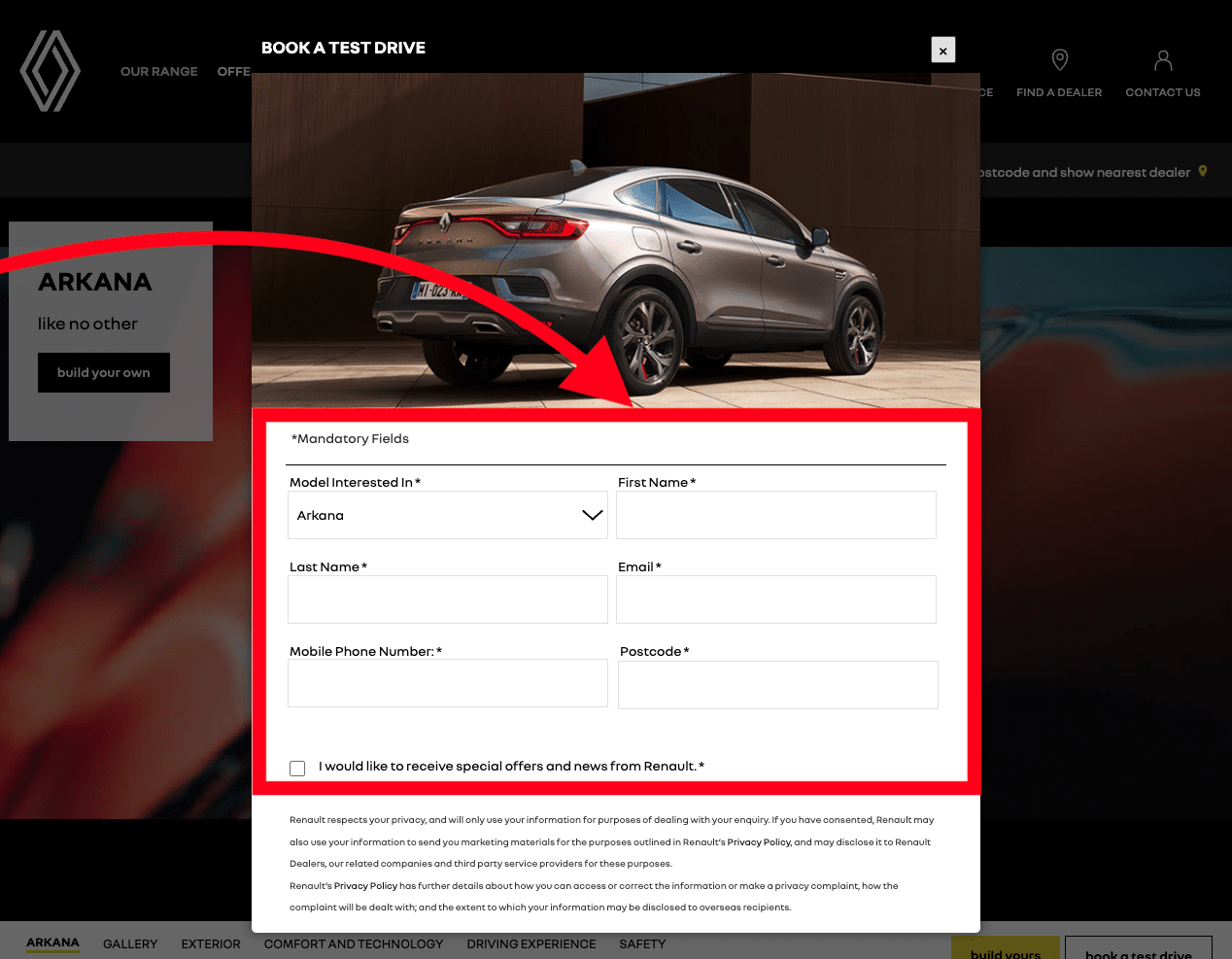The image size is (1232, 959).
Task: Switch to the Gallery tab
Action: (x=130, y=943)
